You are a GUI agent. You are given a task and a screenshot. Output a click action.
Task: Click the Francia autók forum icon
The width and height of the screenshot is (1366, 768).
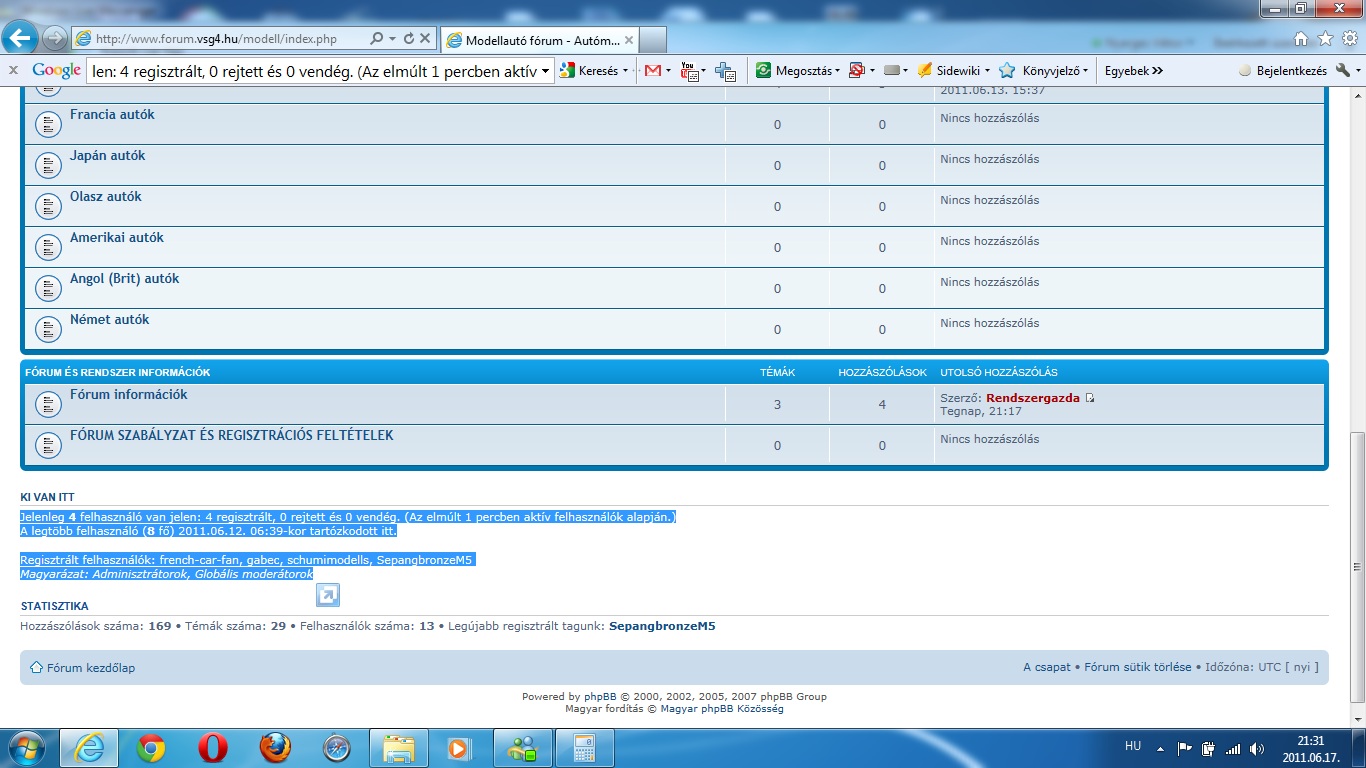point(48,124)
